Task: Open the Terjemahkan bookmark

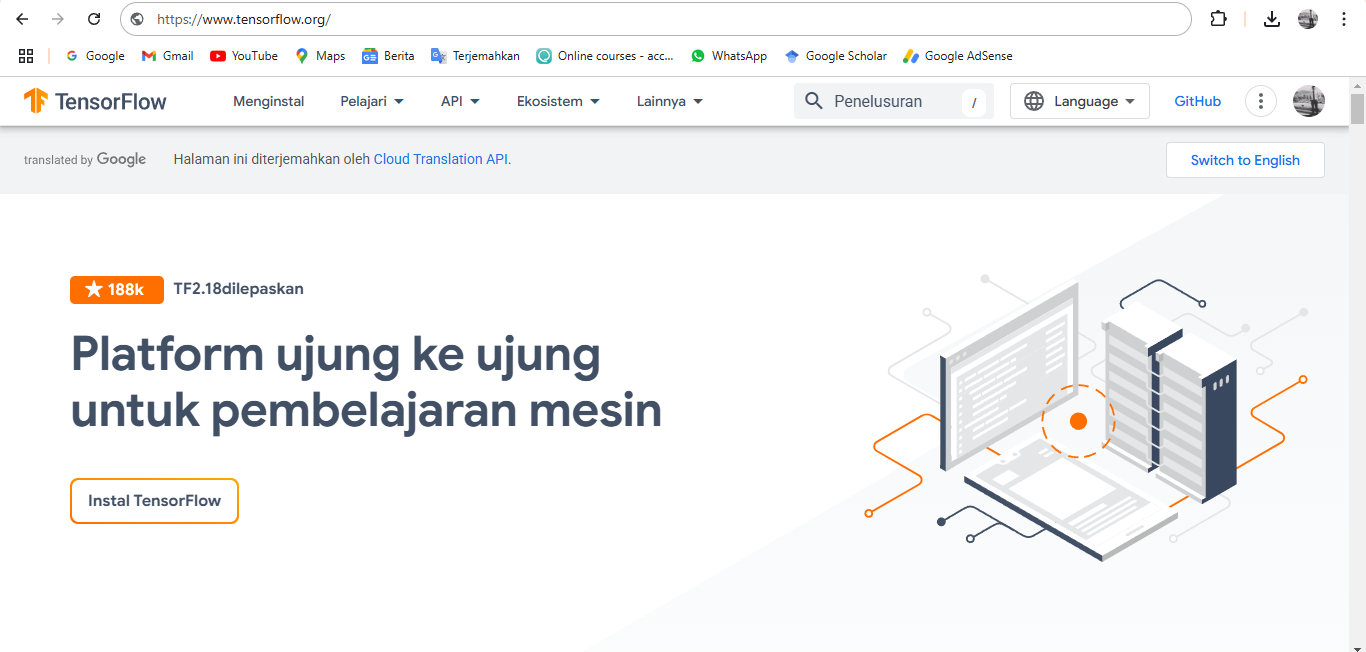Action: tap(475, 56)
